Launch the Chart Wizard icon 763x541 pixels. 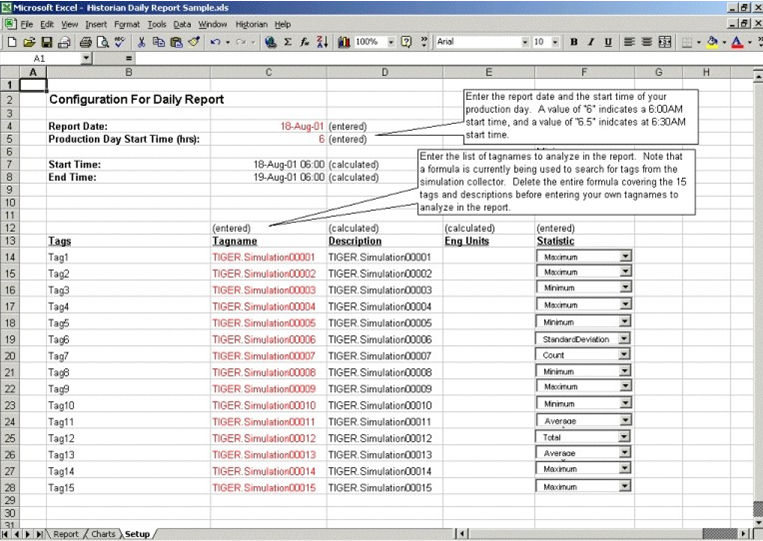[344, 42]
